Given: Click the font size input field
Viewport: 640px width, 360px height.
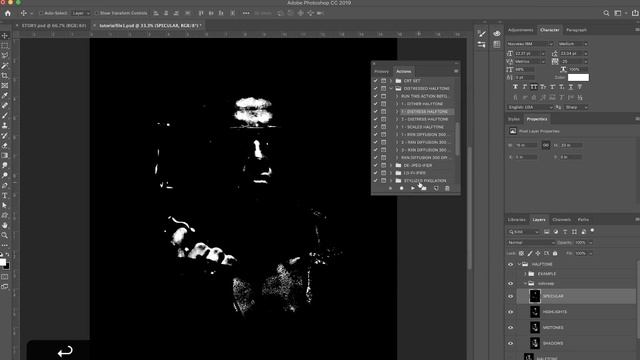Looking at the screenshot, I should (527, 53).
